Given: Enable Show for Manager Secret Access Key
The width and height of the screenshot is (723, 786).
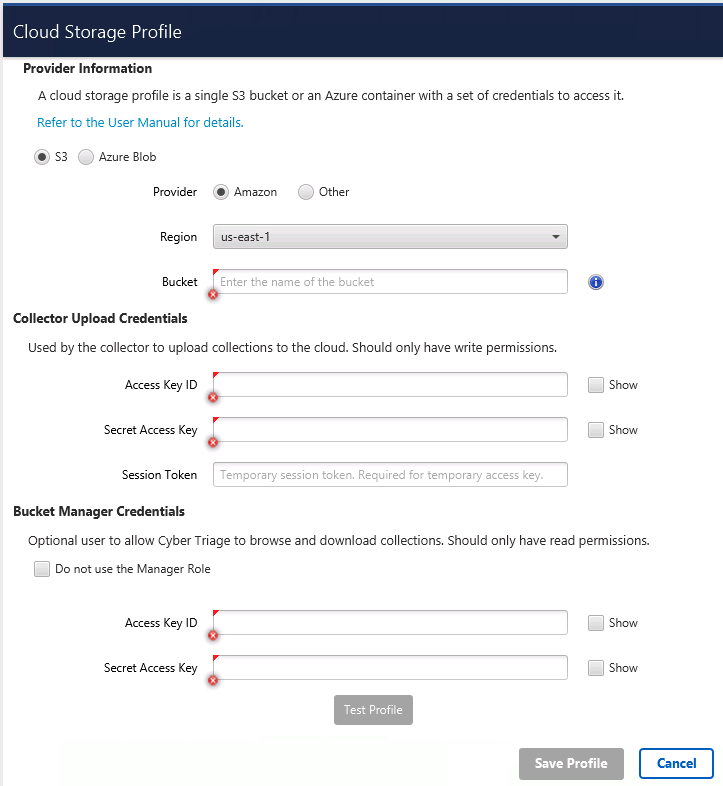Looking at the screenshot, I should (x=596, y=668).
